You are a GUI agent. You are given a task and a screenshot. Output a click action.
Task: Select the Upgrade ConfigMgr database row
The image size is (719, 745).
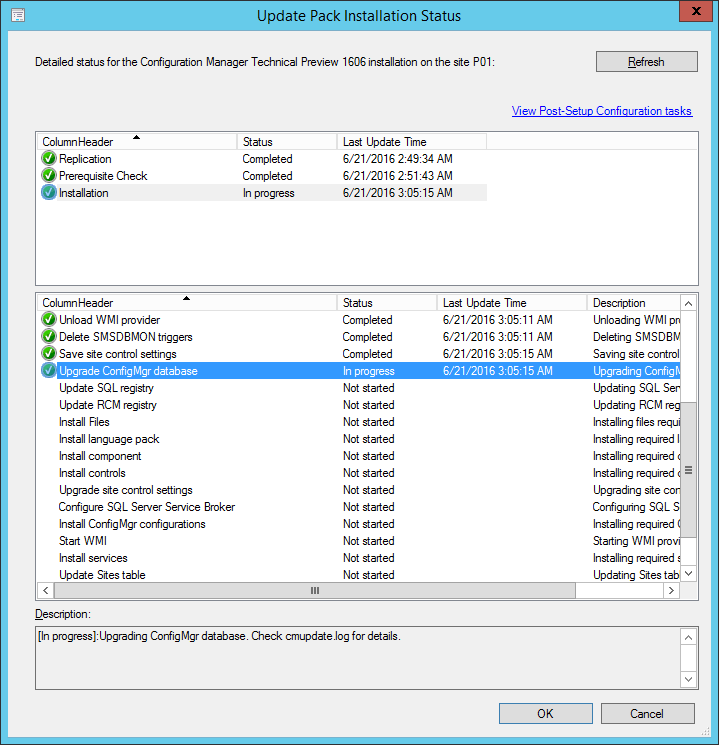point(359,371)
